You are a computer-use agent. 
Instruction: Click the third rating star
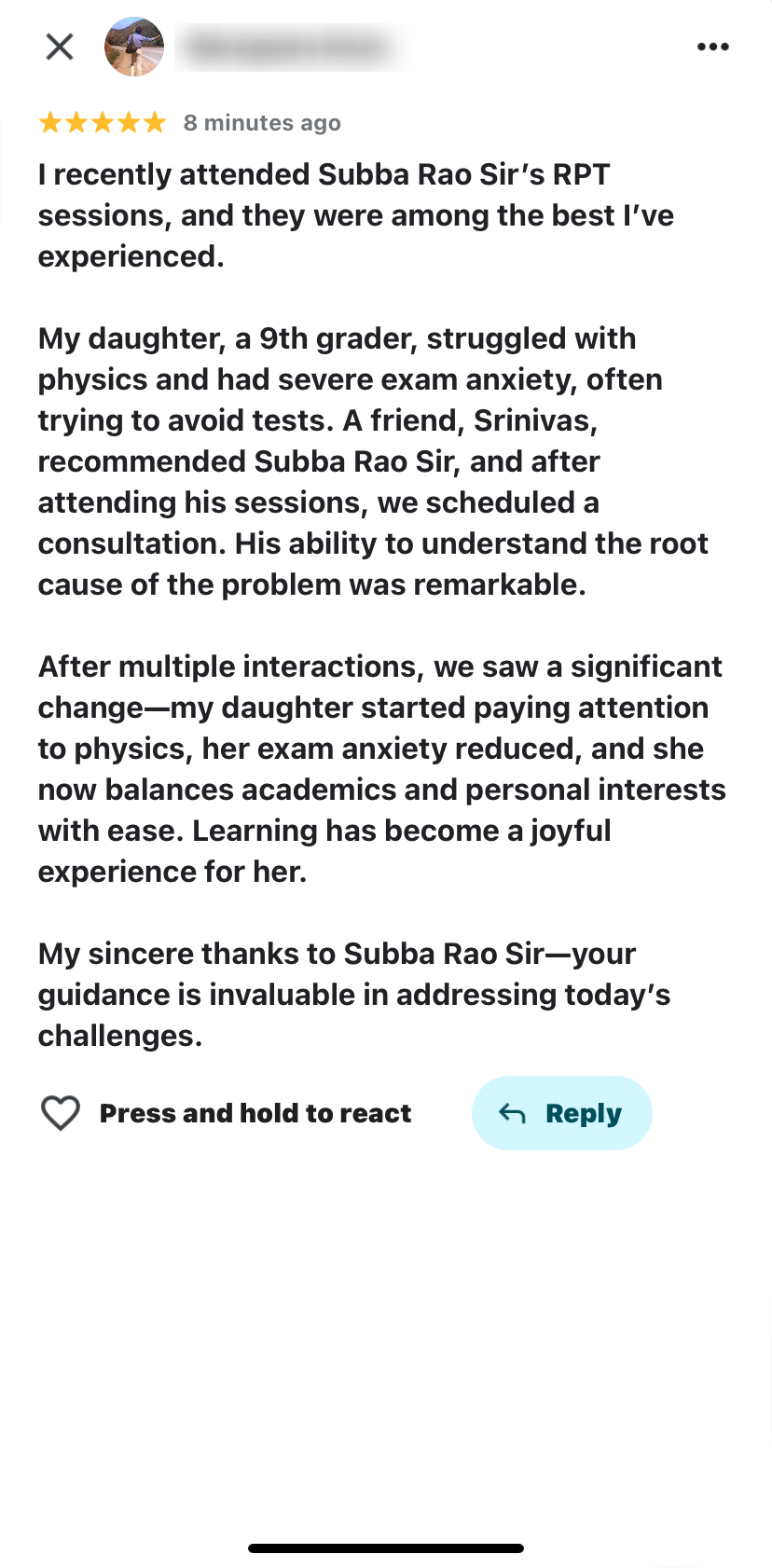(x=103, y=122)
